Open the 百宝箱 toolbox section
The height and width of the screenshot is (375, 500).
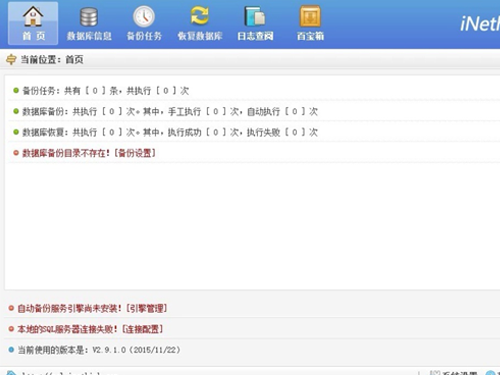point(310,23)
